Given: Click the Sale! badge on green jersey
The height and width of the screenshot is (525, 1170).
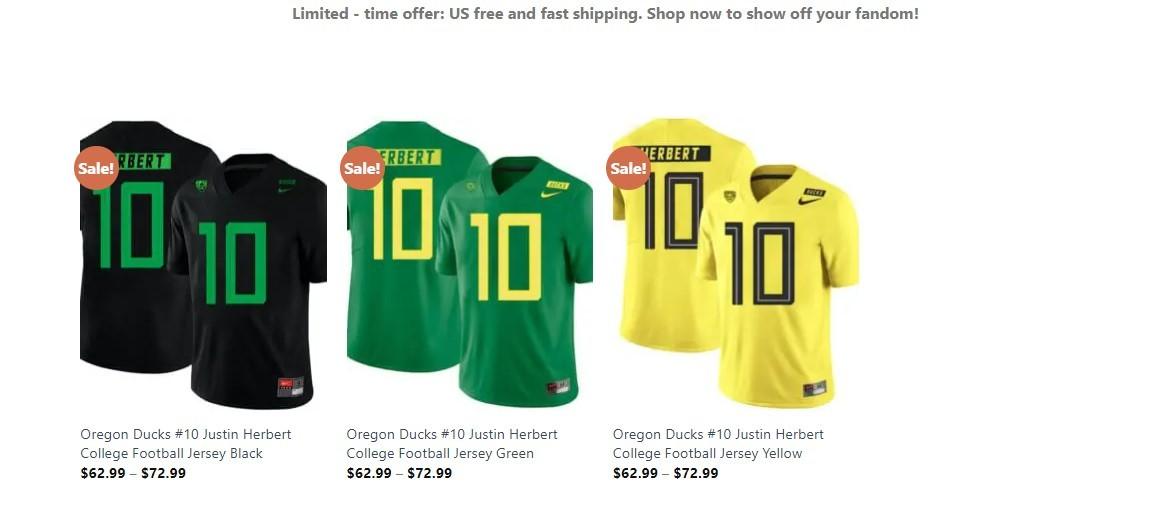Looking at the screenshot, I should pyautogui.click(x=363, y=168).
